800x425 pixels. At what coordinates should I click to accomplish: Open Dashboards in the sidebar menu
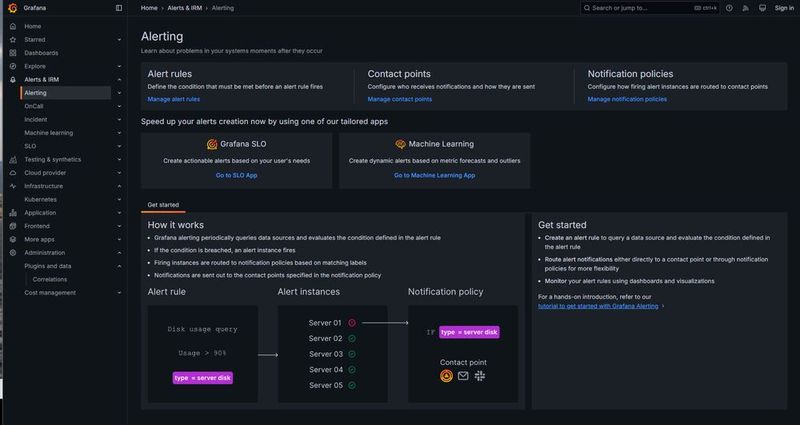41,53
